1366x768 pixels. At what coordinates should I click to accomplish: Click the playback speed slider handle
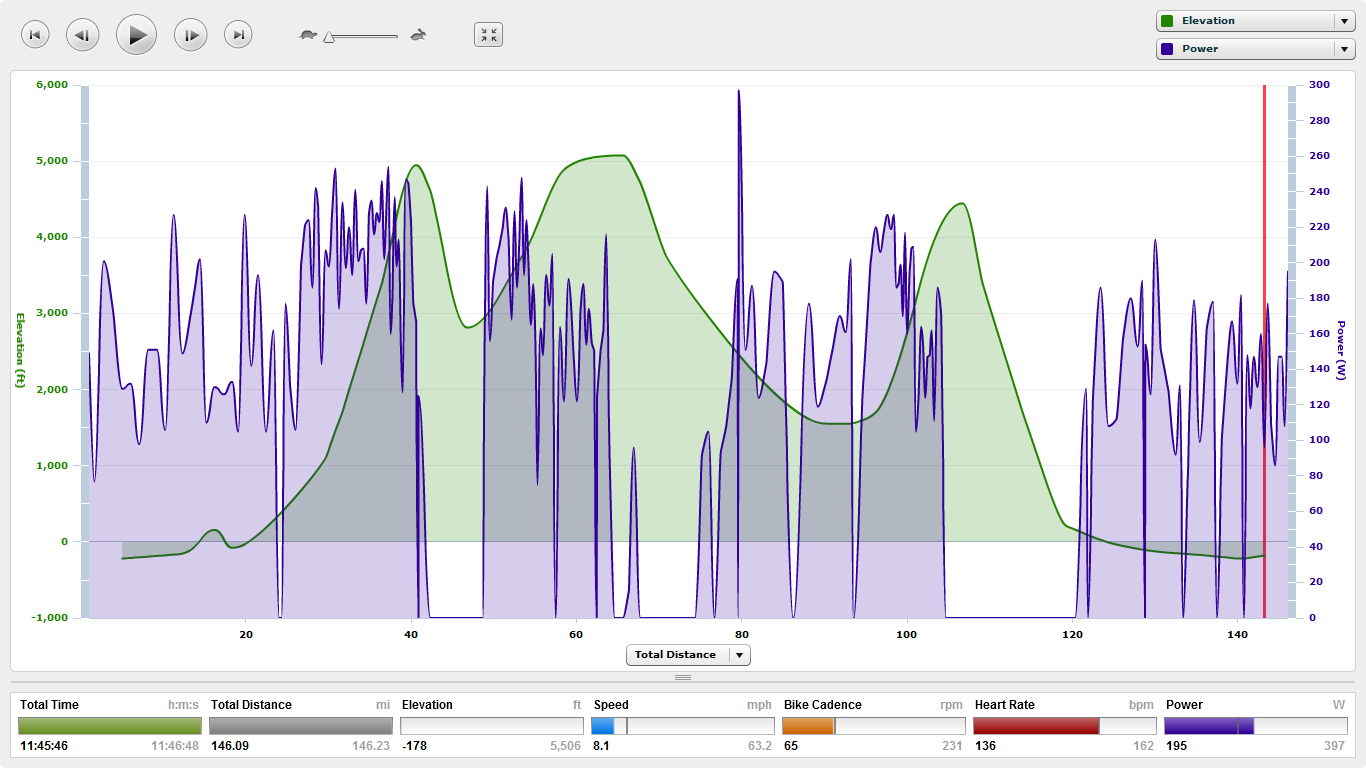[329, 37]
